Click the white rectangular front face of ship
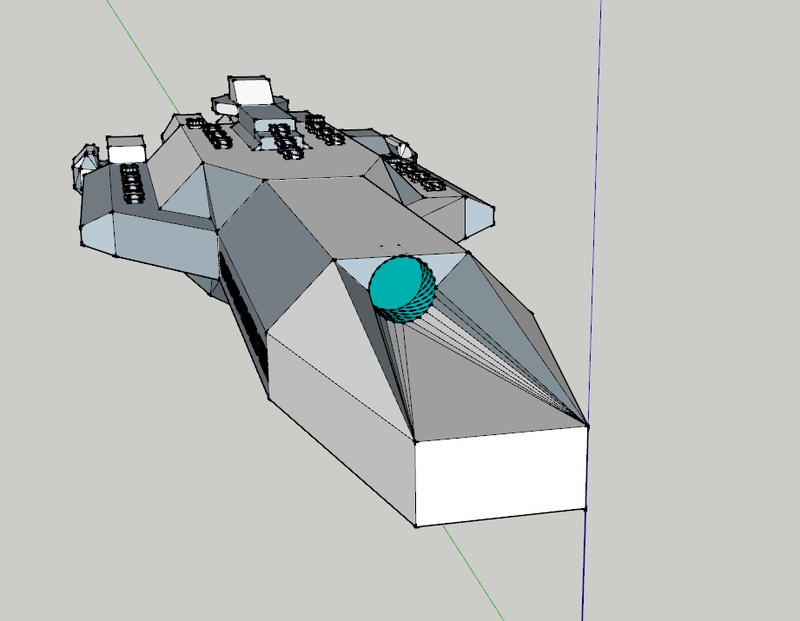 501,477
